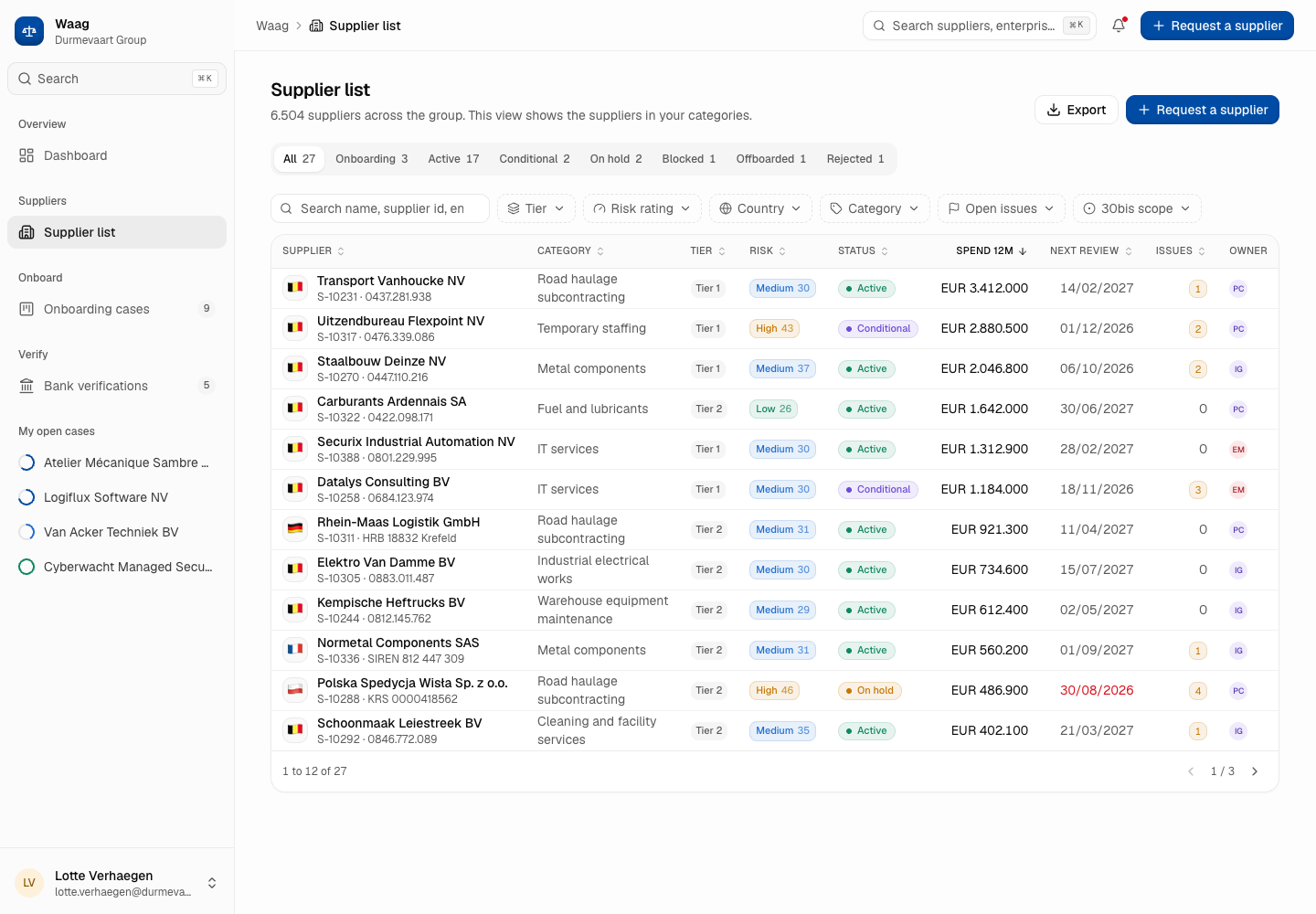Open the Dashboard page
The width and height of the screenshot is (1316, 914).
117,155
